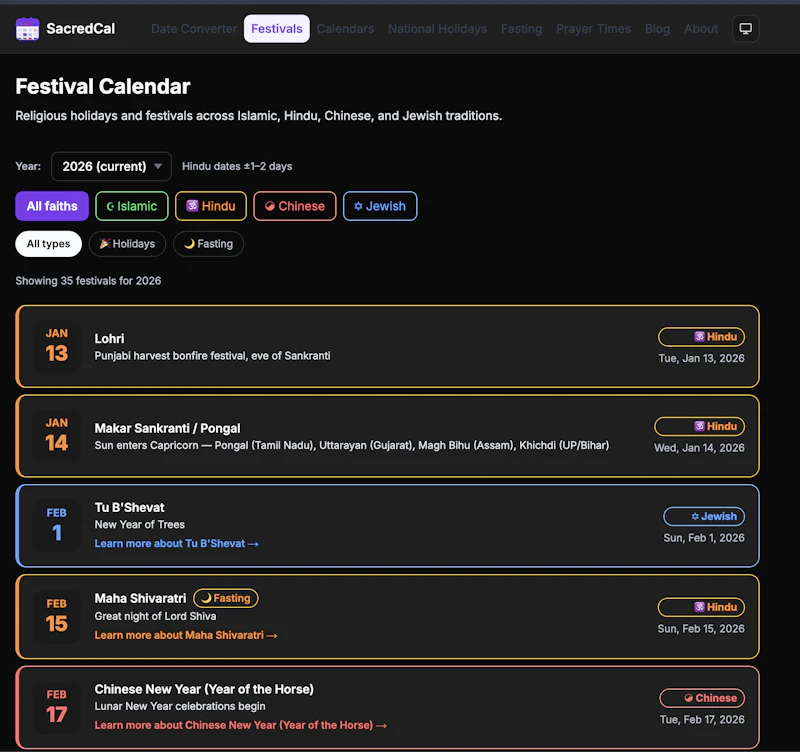Click 'Hindu dates ±1–2 days' note

237,166
